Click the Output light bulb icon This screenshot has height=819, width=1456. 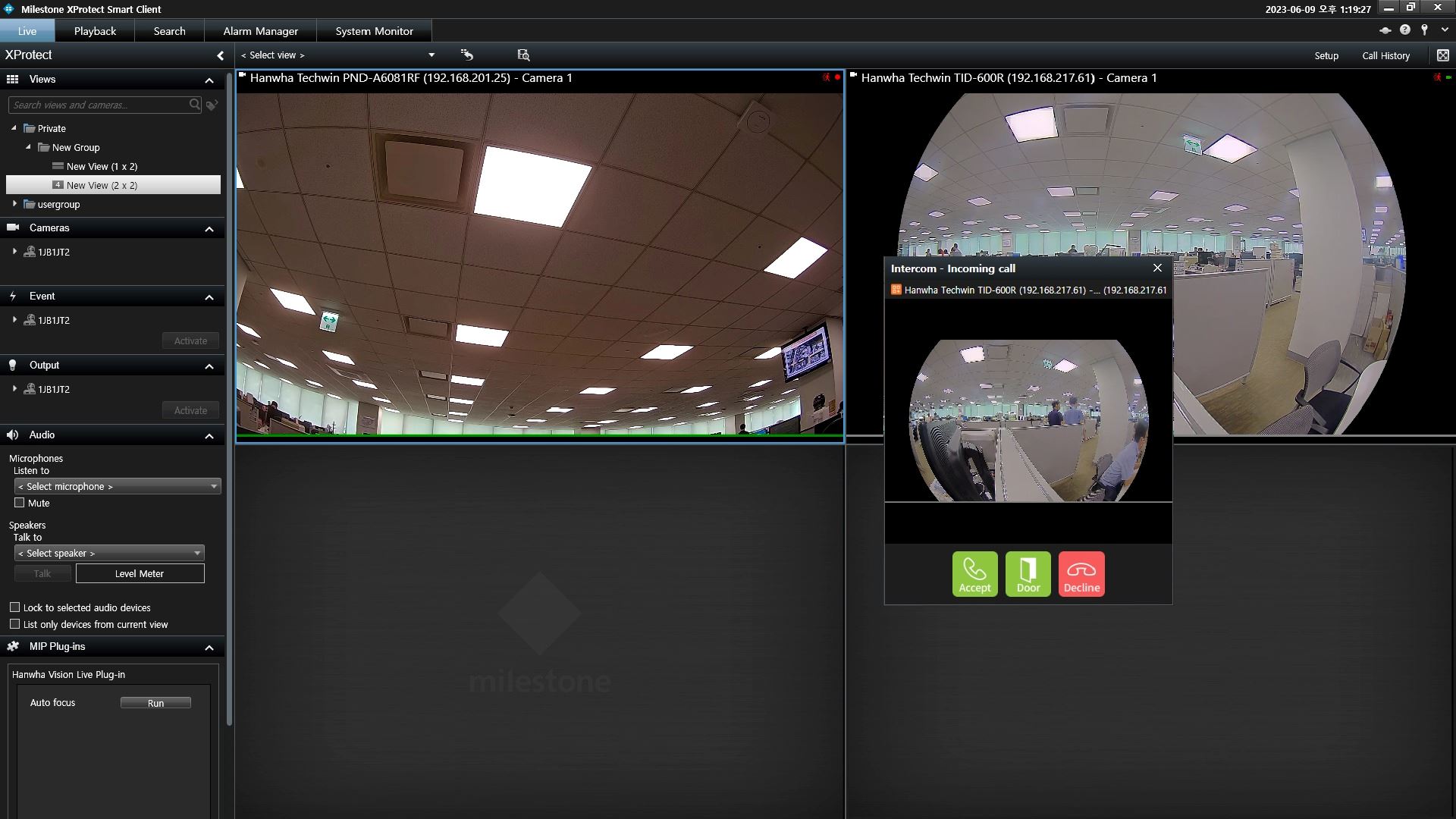[x=12, y=365]
